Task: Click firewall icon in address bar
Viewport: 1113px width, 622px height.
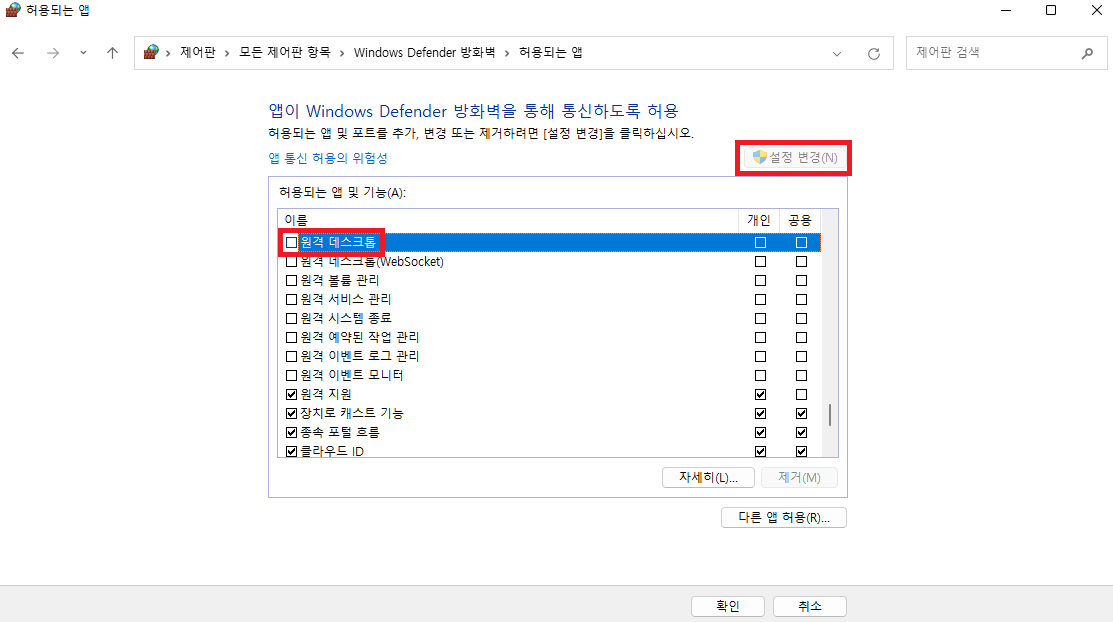Action: [x=150, y=53]
